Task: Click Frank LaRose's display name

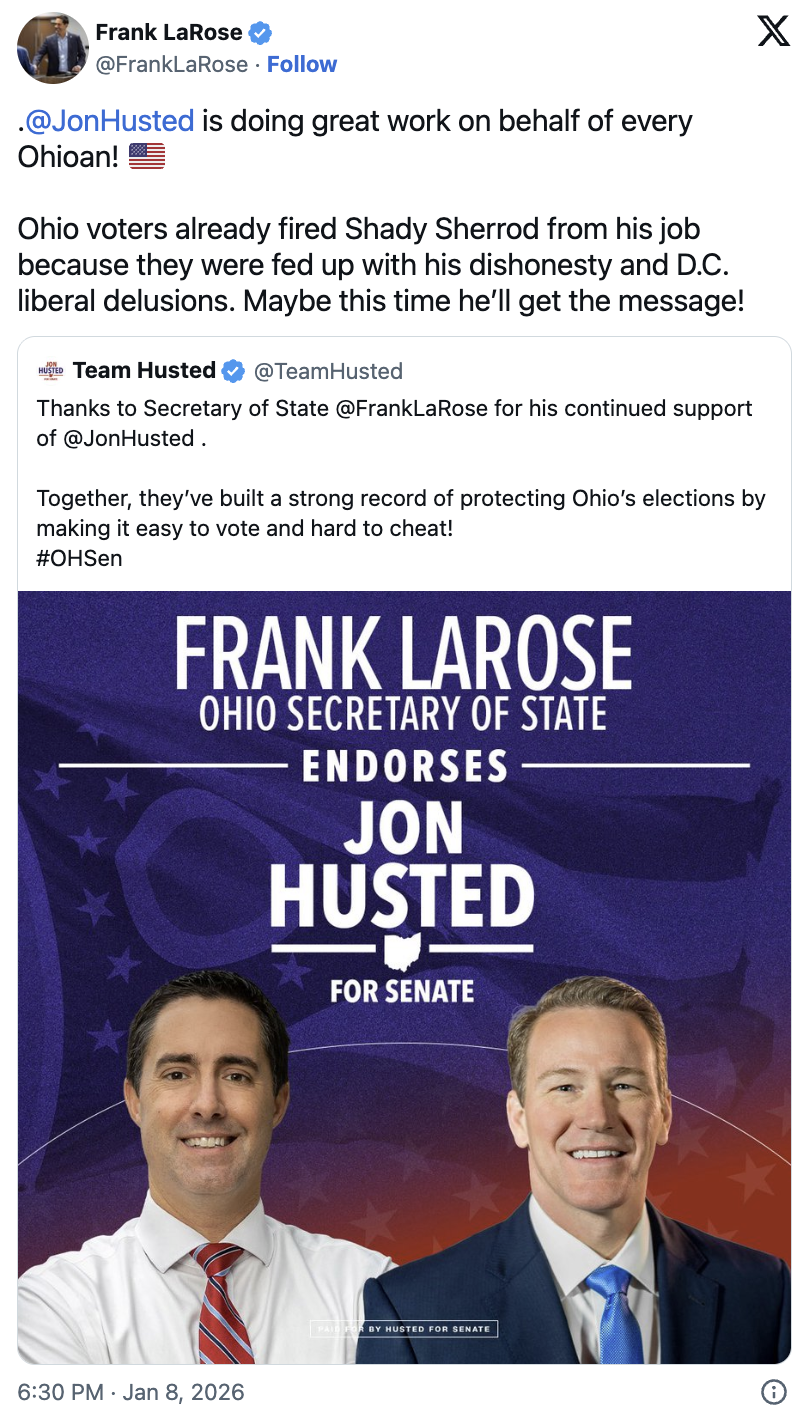Action: [x=168, y=31]
